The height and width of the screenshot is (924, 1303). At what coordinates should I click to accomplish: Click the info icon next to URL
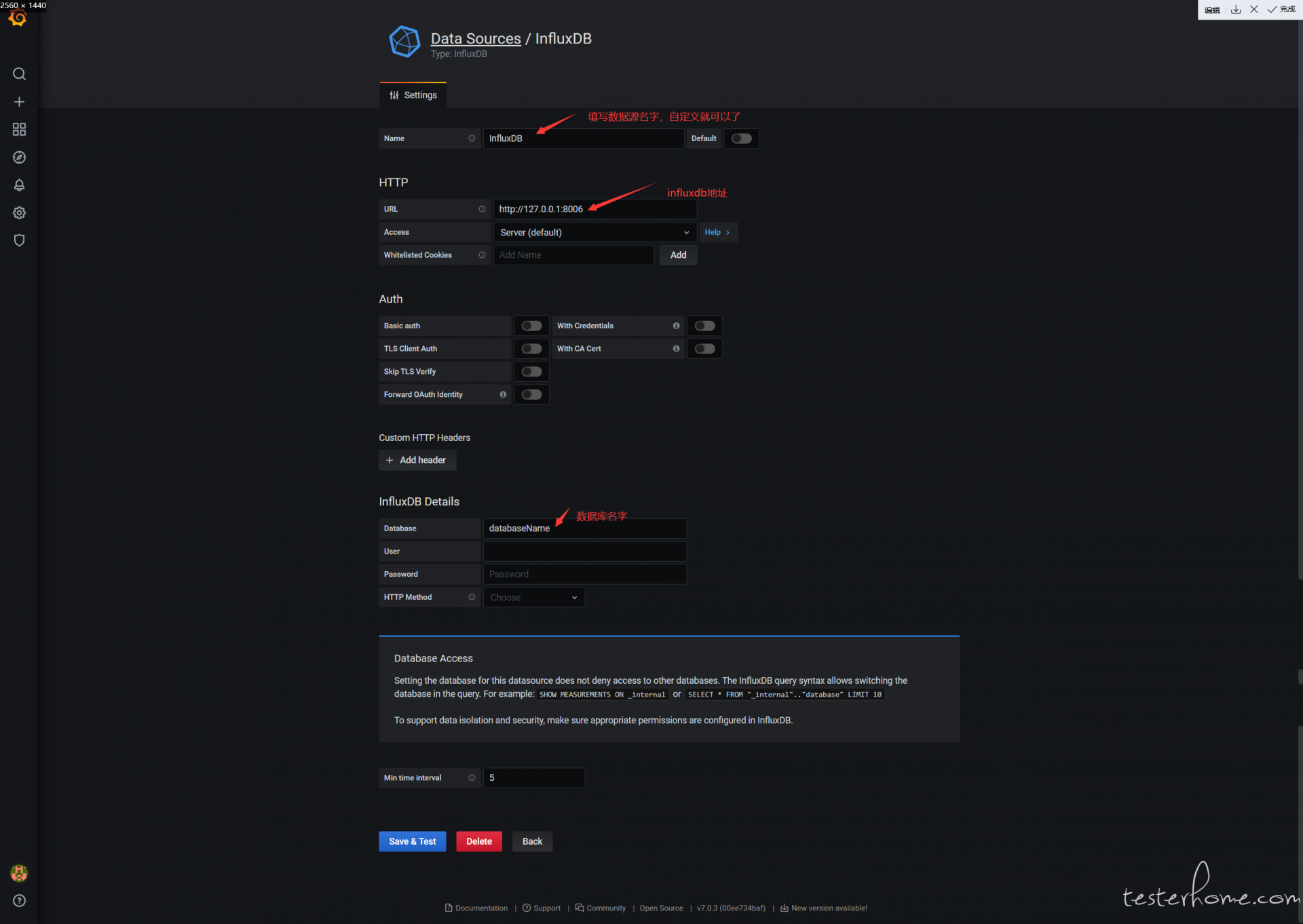(x=482, y=209)
